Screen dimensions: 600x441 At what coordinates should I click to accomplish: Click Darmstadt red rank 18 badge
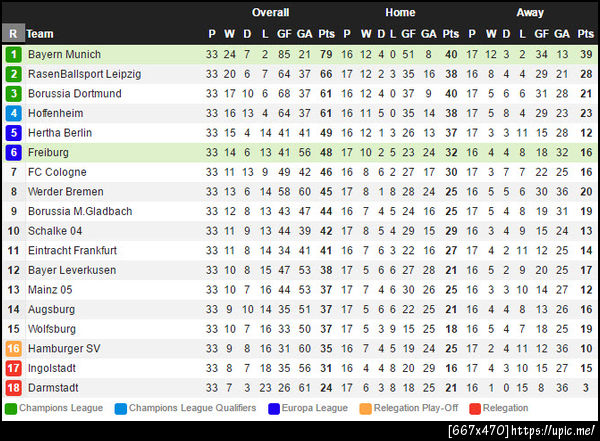13,387
